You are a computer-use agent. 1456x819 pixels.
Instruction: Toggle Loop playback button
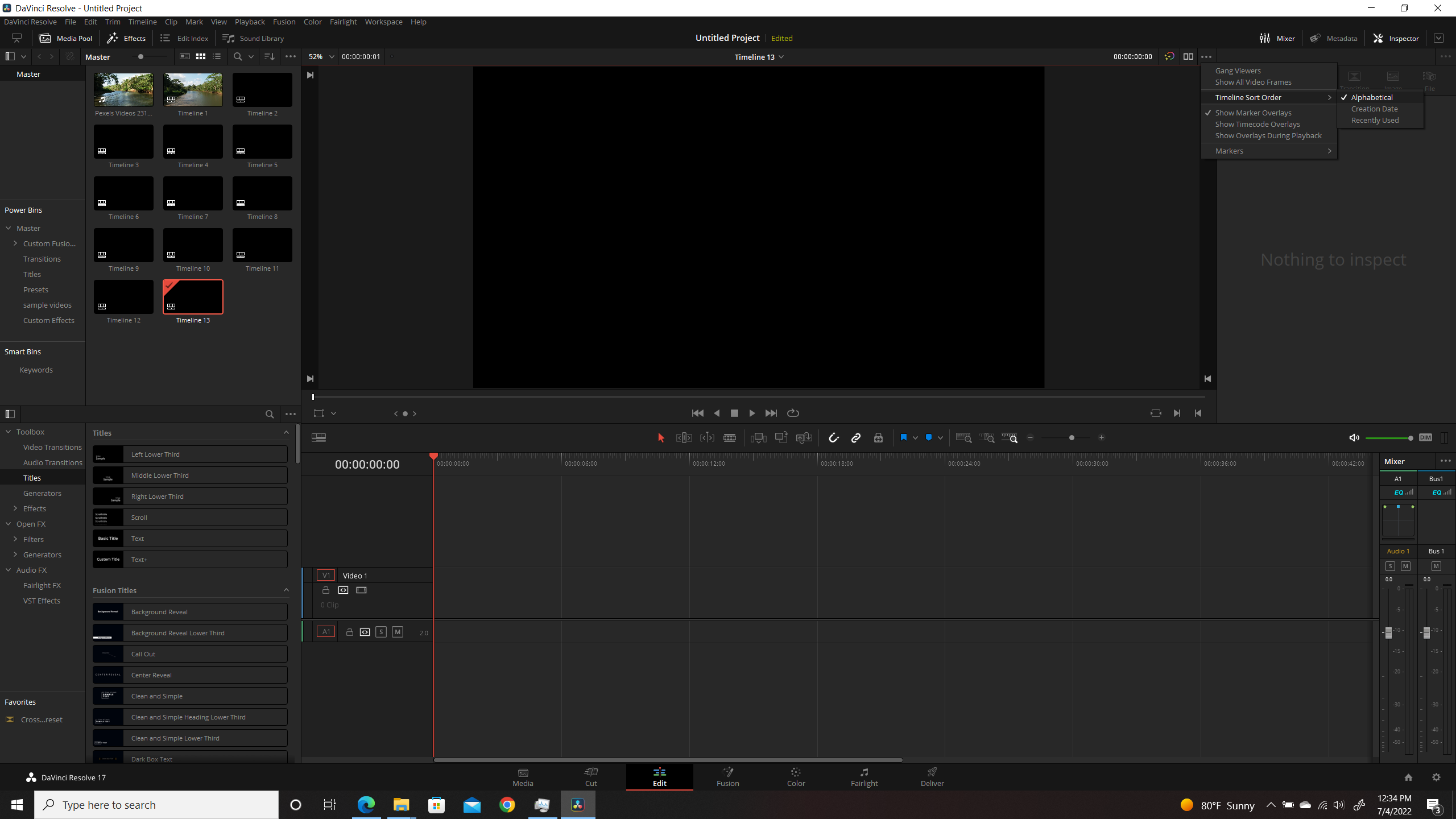[x=793, y=413]
